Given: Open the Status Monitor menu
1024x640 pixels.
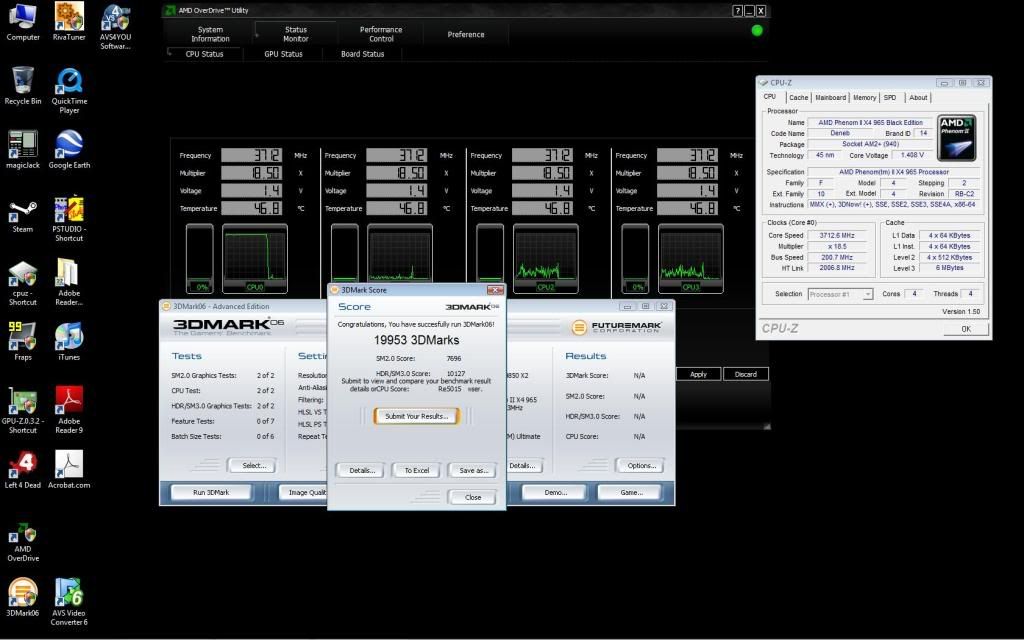Looking at the screenshot, I should coord(296,34).
